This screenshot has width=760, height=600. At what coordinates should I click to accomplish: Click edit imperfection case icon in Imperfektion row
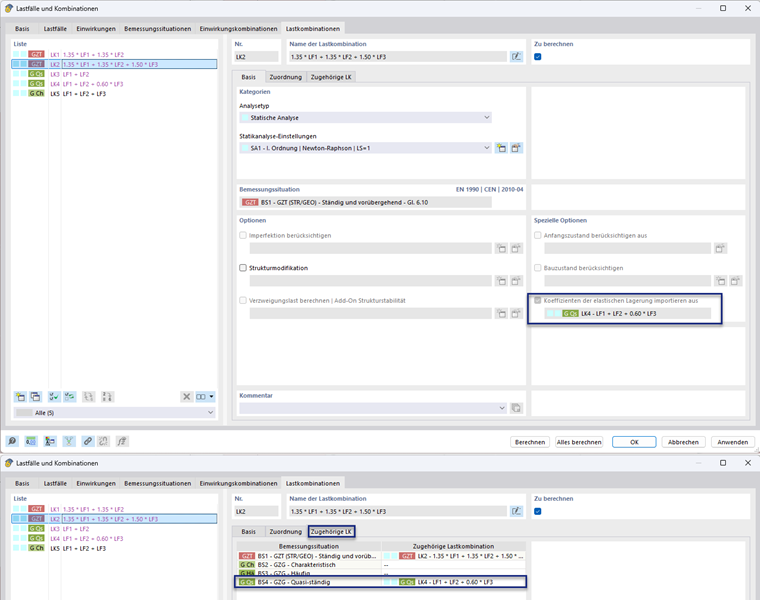516,248
